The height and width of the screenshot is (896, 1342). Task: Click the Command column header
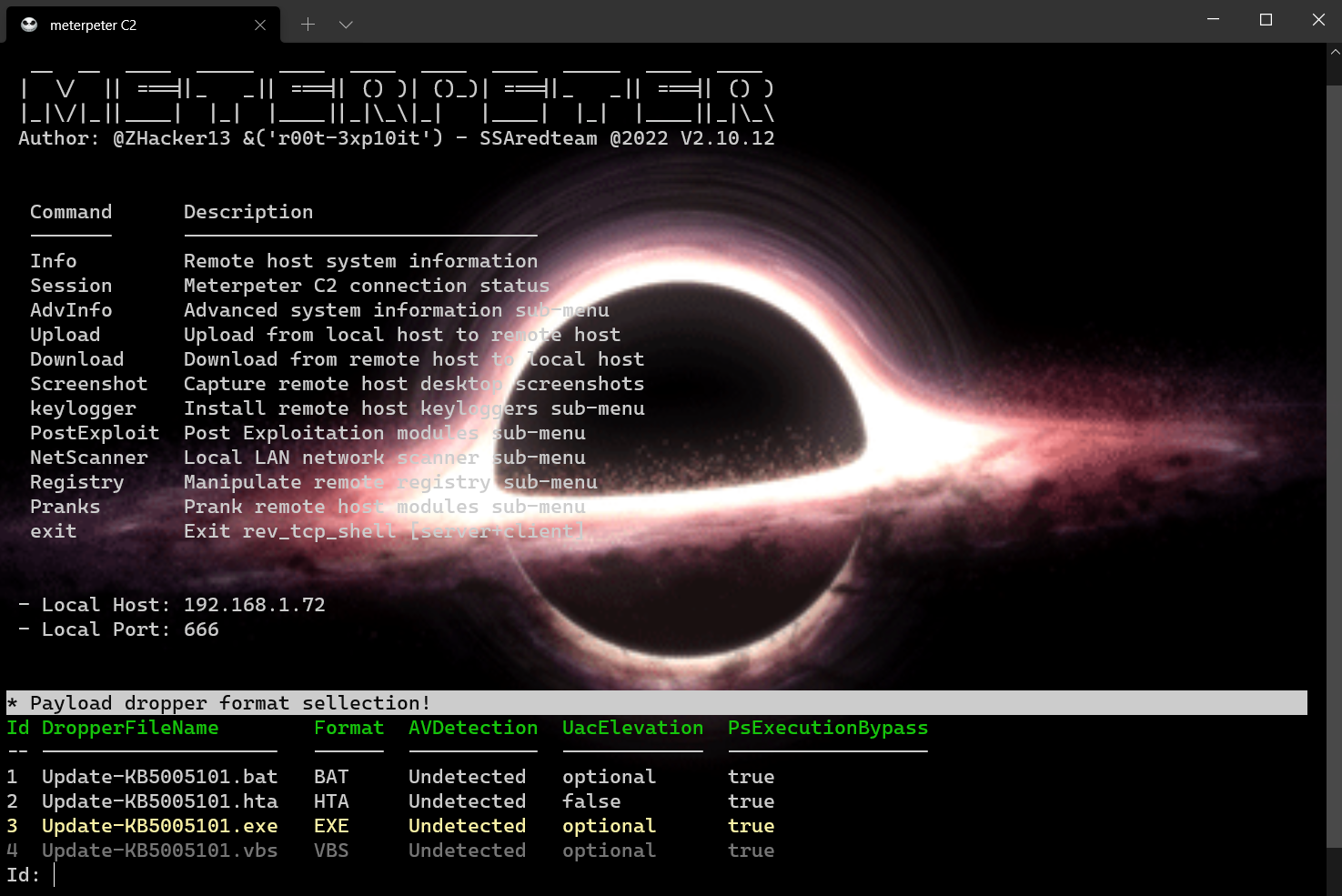coord(71,212)
